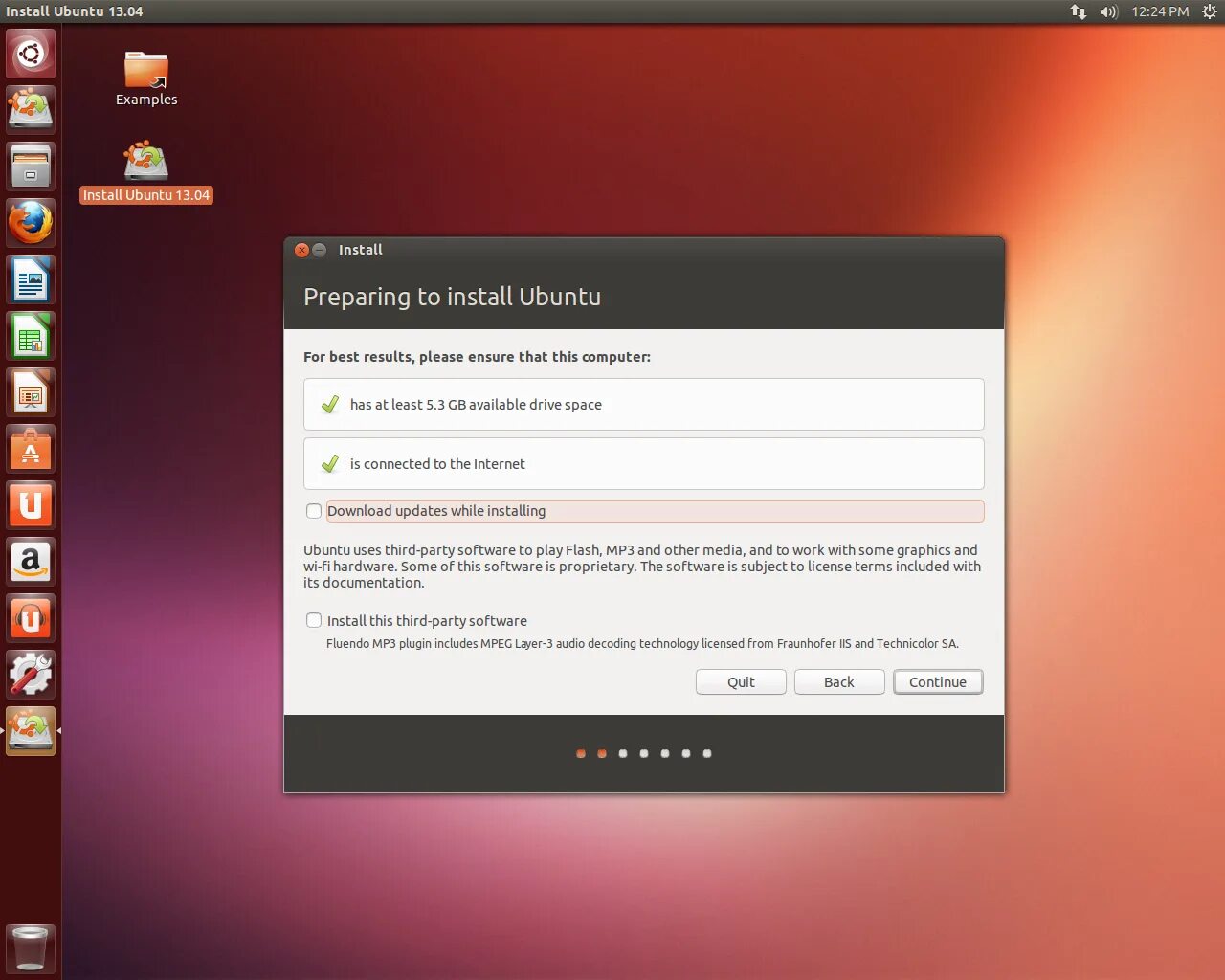Open the clock showing 12:24 PM
Viewport: 1225px width, 980px height.
click(1160, 11)
